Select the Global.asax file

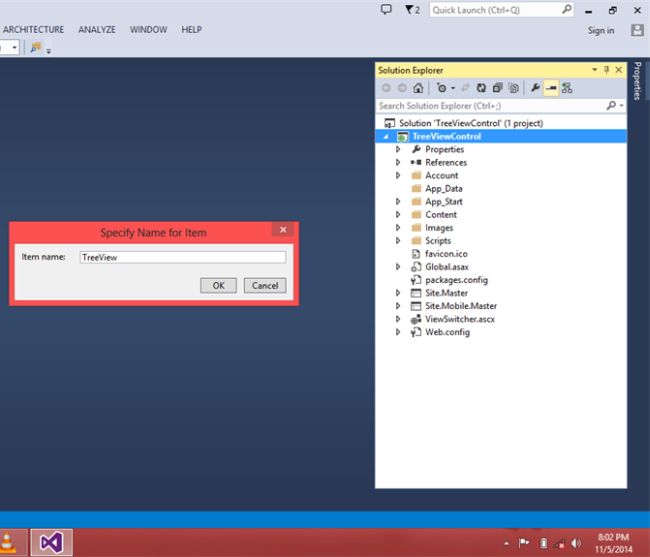[447, 267]
